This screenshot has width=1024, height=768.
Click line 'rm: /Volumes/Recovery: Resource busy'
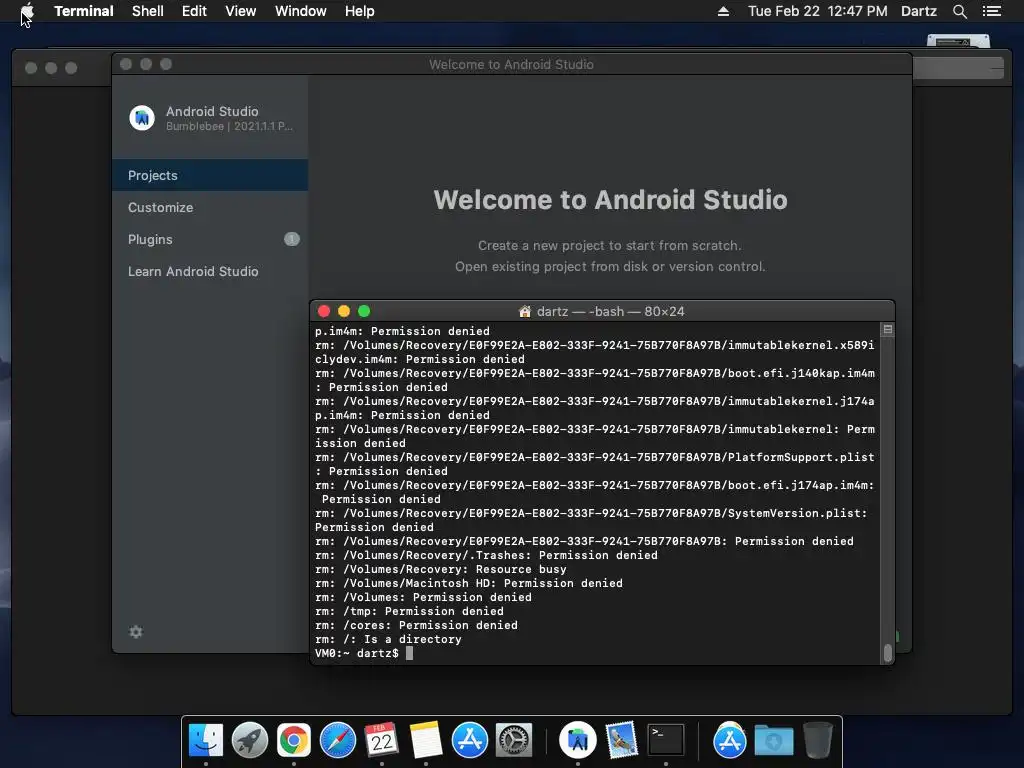click(440, 569)
